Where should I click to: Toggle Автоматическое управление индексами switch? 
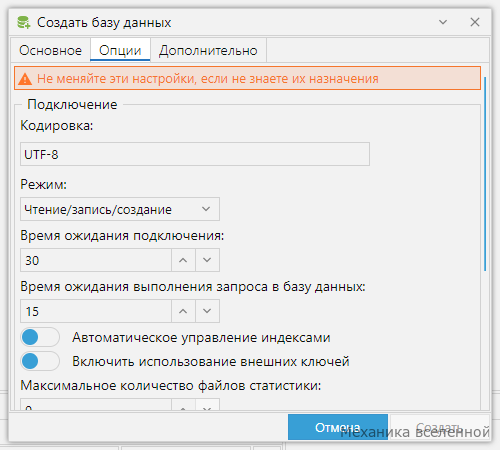[40, 337]
